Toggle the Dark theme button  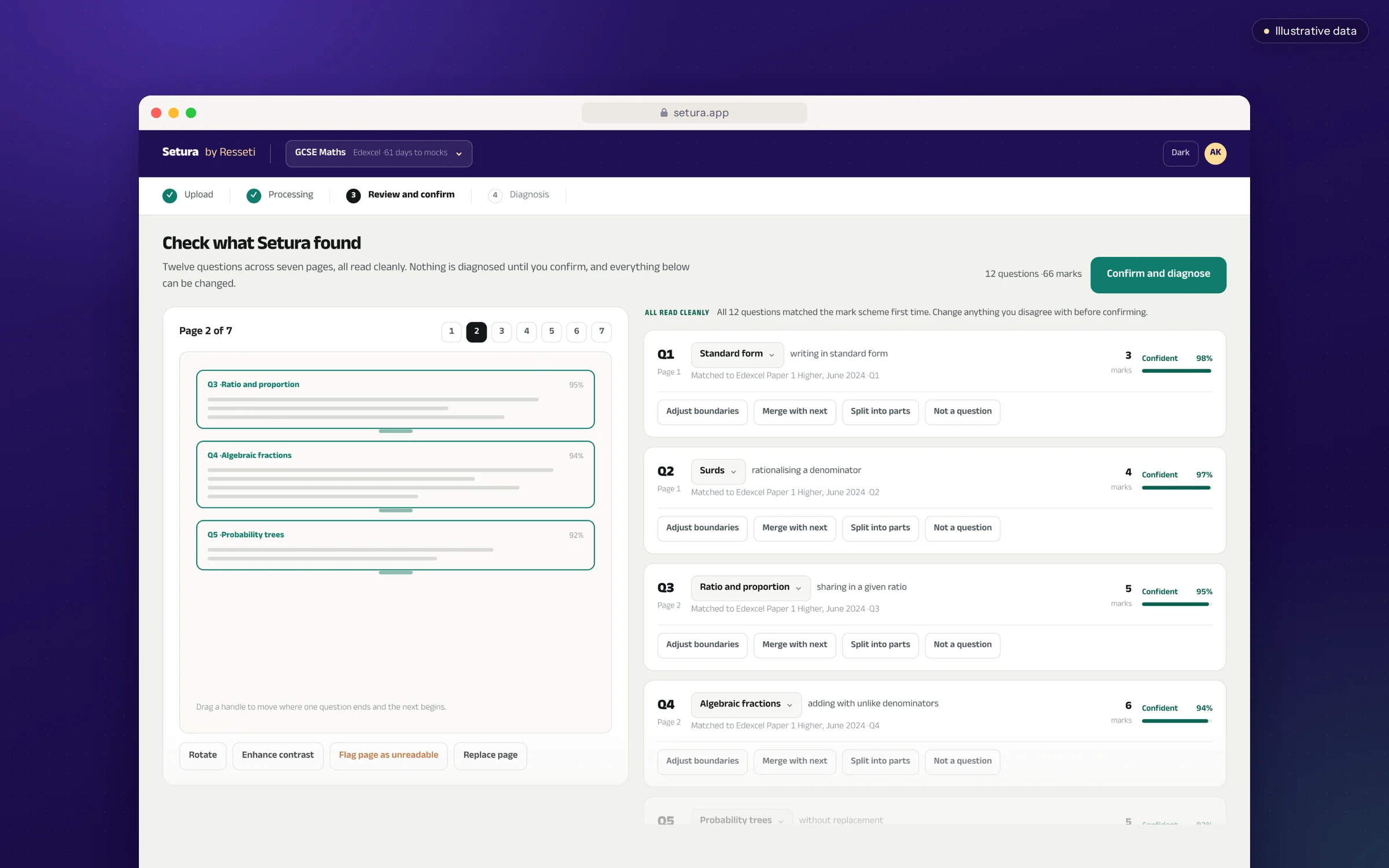[x=1180, y=153]
